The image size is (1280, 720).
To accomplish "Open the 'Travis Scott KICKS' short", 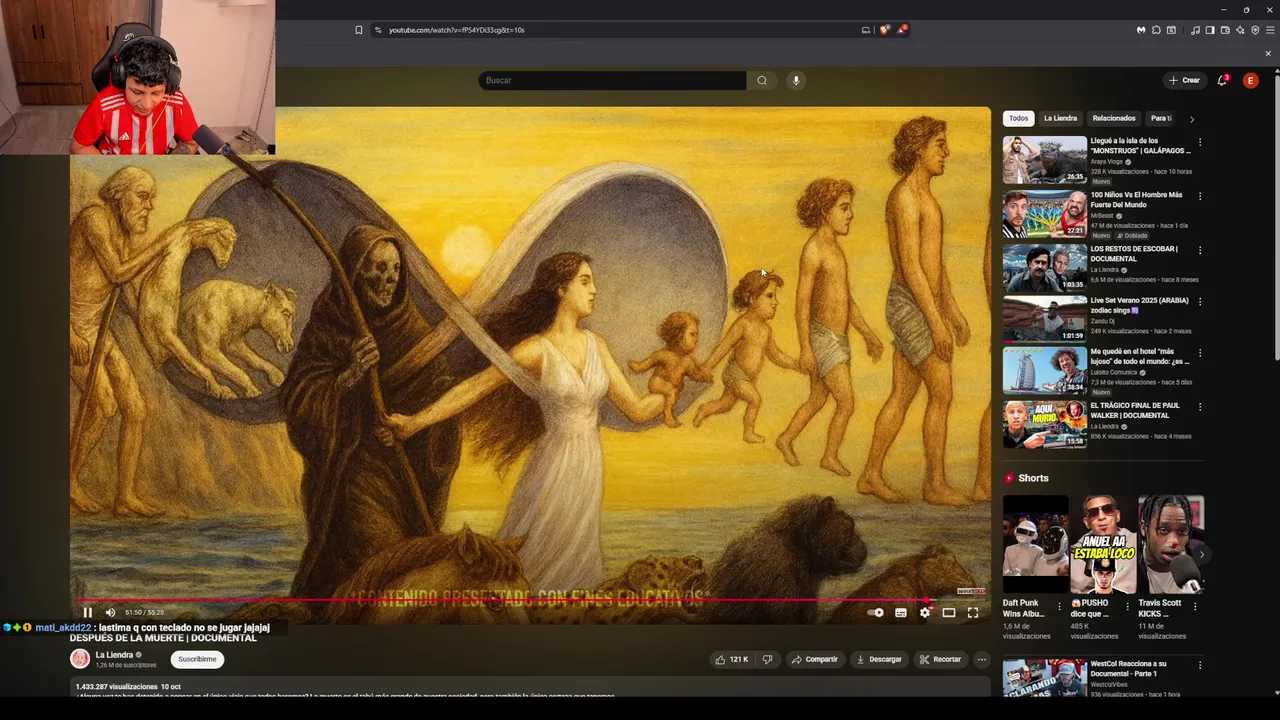I will point(1171,545).
